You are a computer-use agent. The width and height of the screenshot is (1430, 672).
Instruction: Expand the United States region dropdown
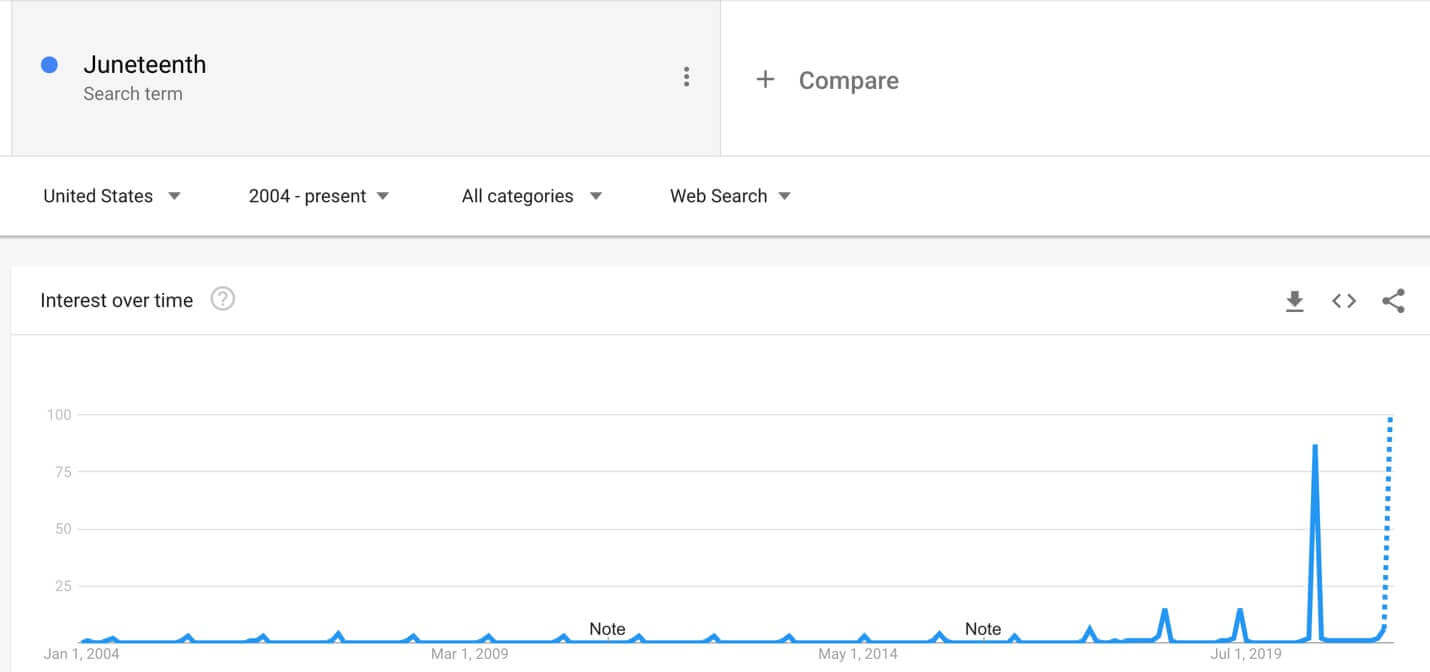click(x=112, y=196)
